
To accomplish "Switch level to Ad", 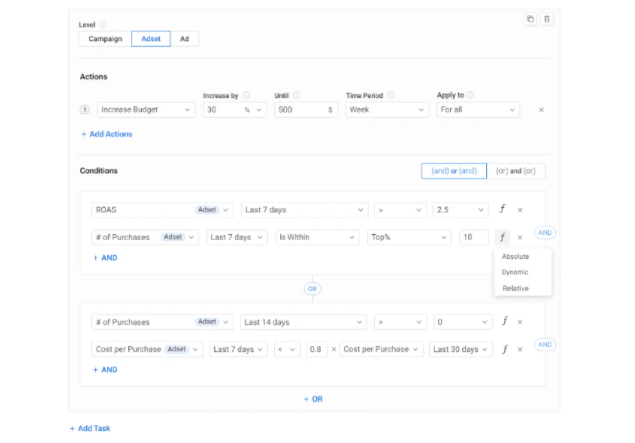I will point(184,39).
